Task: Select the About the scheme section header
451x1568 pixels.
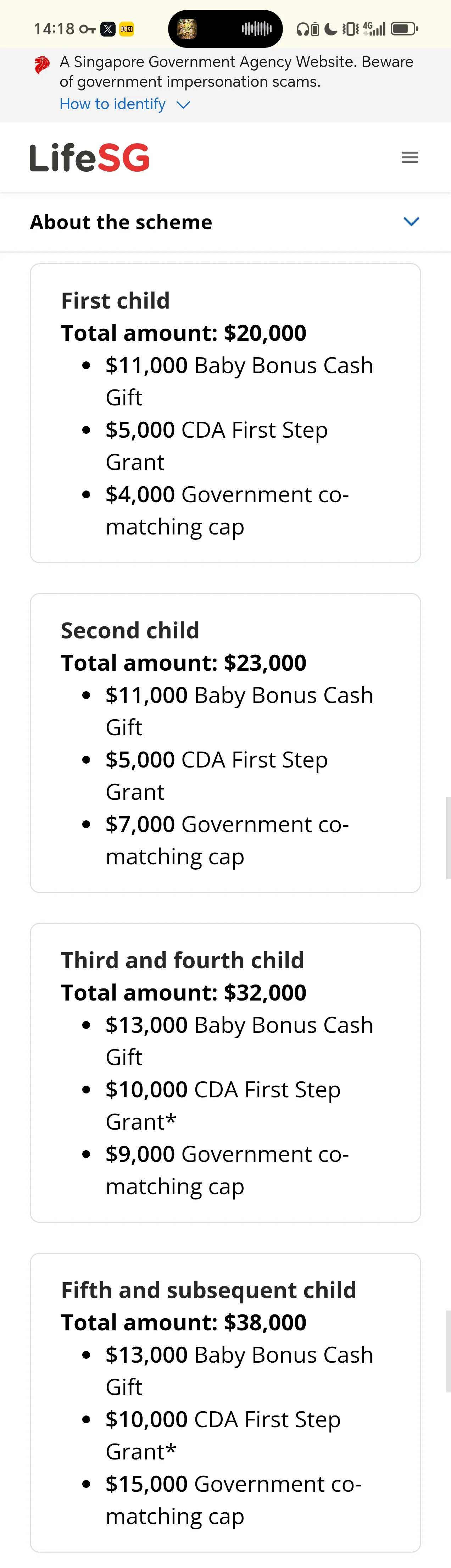Action: (x=225, y=222)
